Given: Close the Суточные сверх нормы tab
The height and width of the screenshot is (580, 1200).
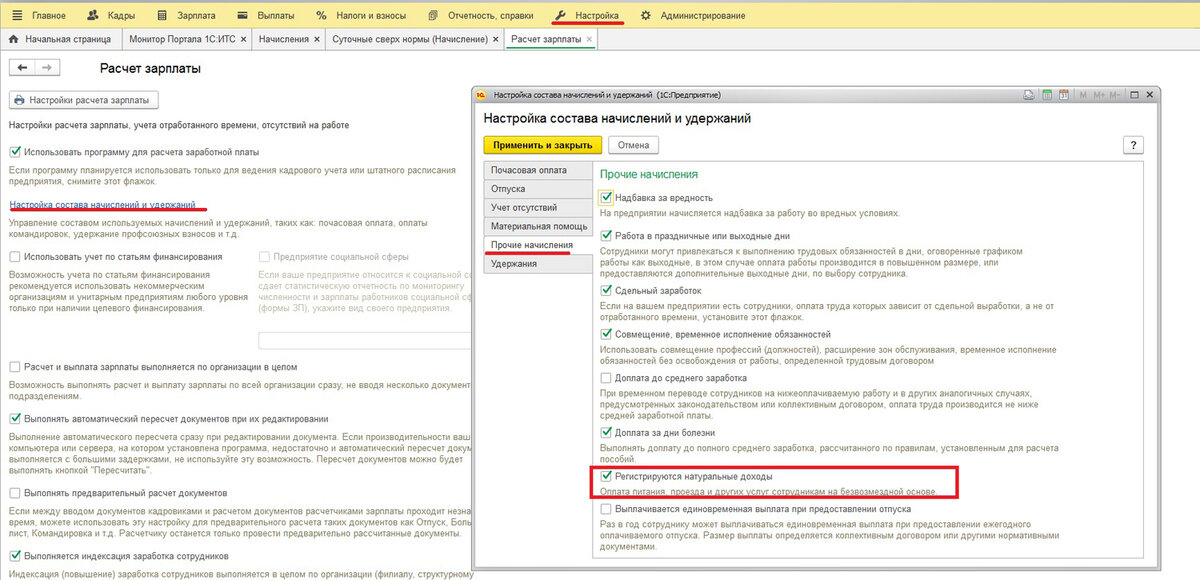Looking at the screenshot, I should pos(494,39).
